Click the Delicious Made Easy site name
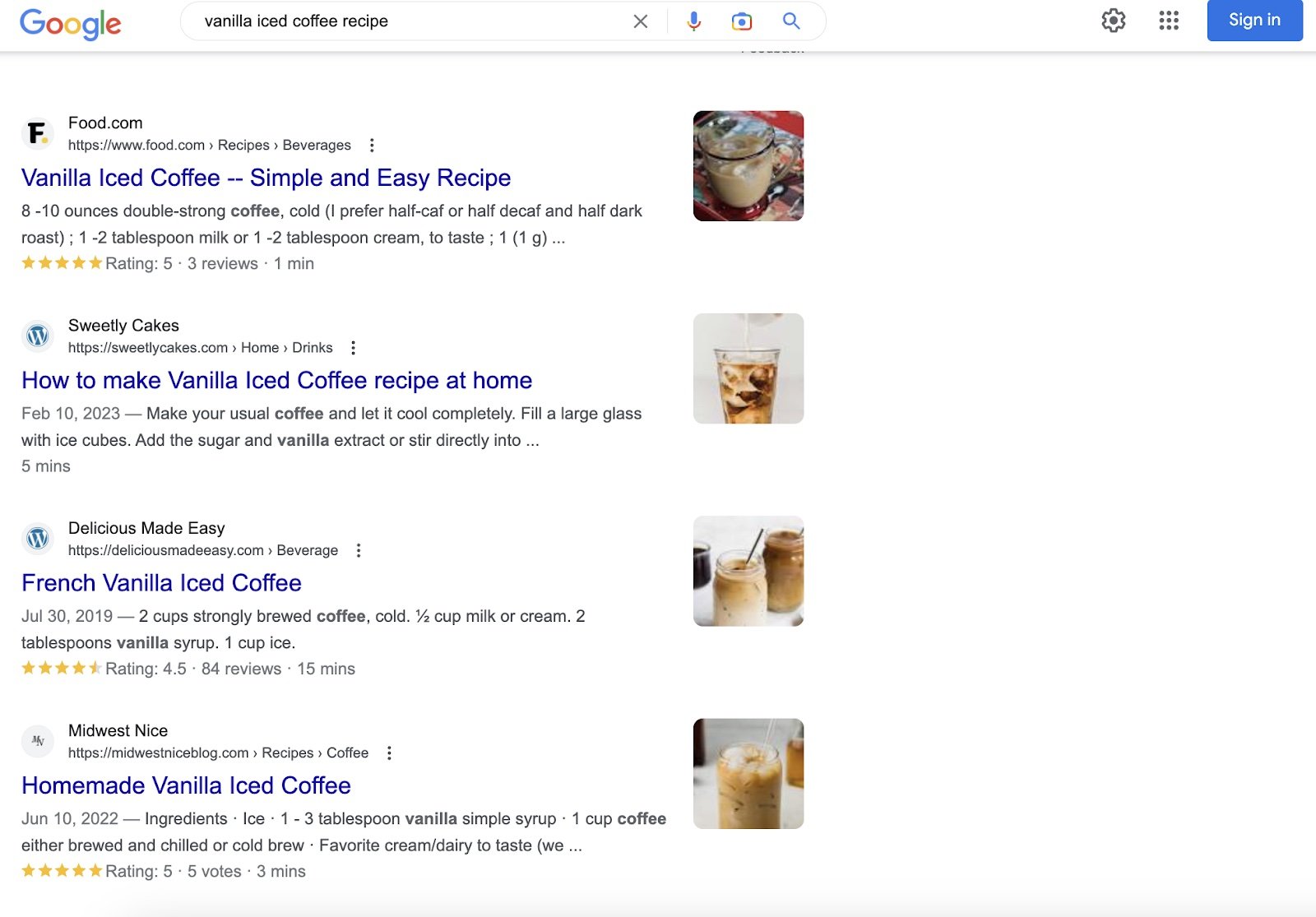1316x917 pixels. (x=146, y=528)
